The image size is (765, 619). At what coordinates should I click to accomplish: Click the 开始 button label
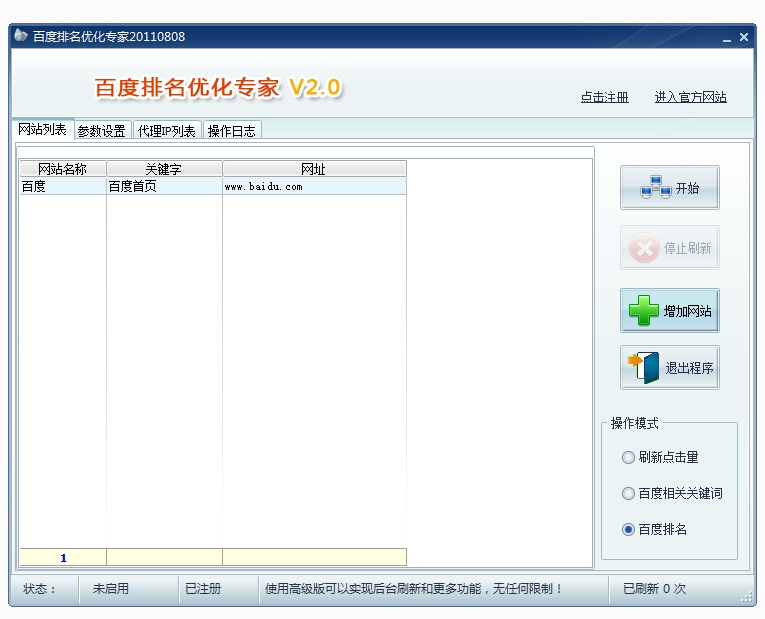pos(687,188)
